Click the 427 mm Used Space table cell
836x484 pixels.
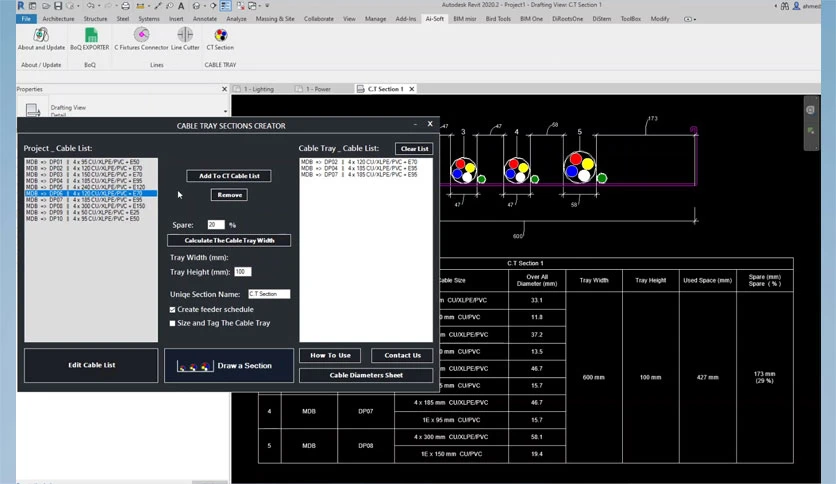(x=708, y=377)
